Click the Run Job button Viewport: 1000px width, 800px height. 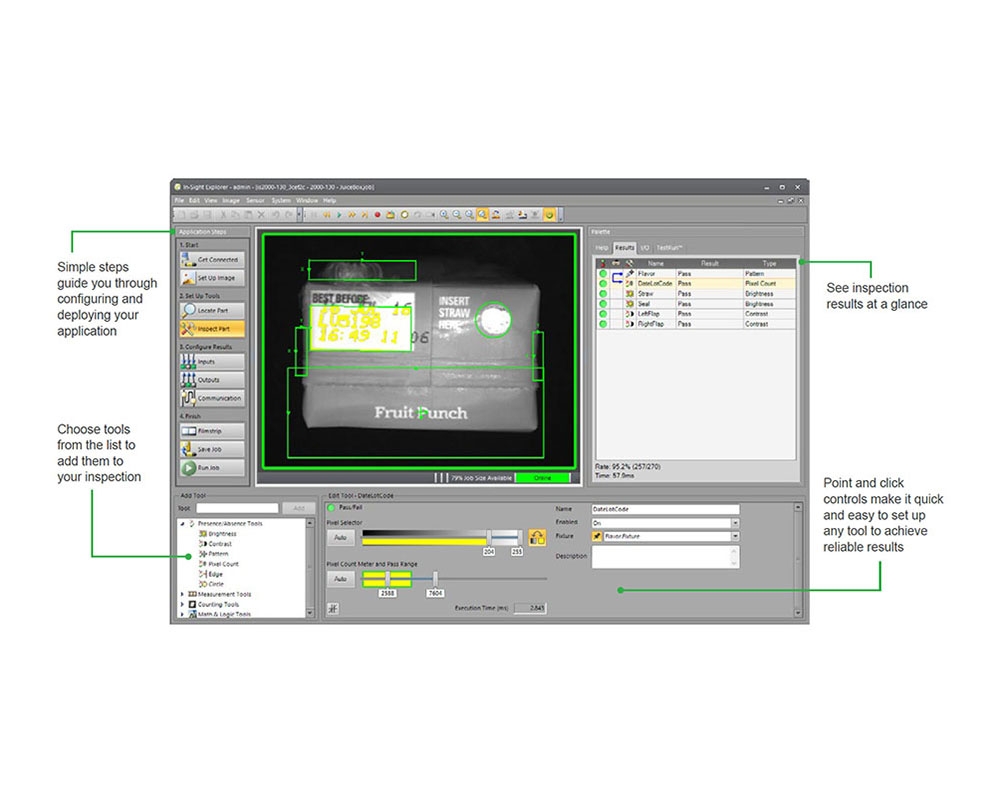coord(210,468)
